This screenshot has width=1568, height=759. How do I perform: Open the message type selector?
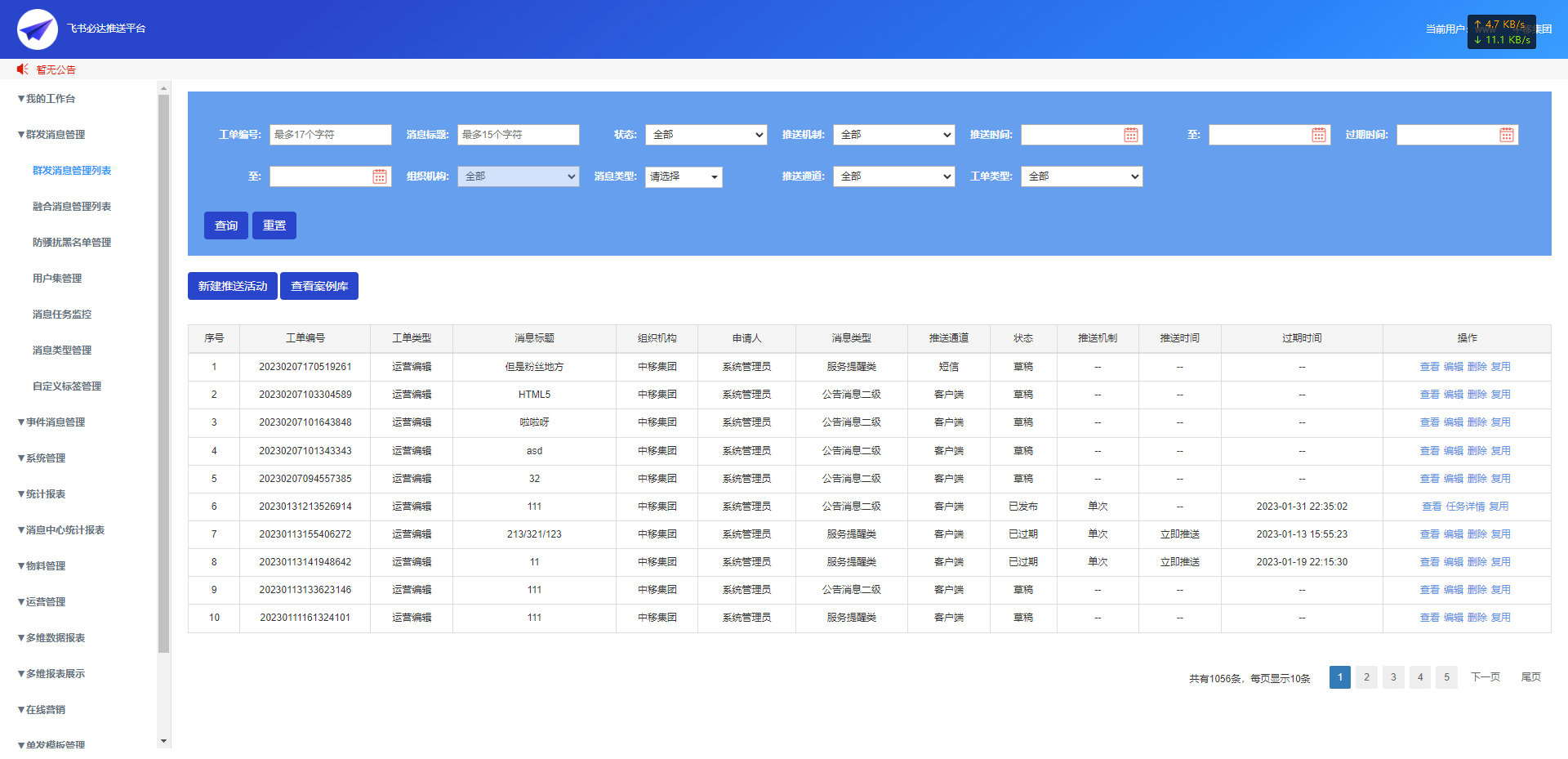pos(684,176)
